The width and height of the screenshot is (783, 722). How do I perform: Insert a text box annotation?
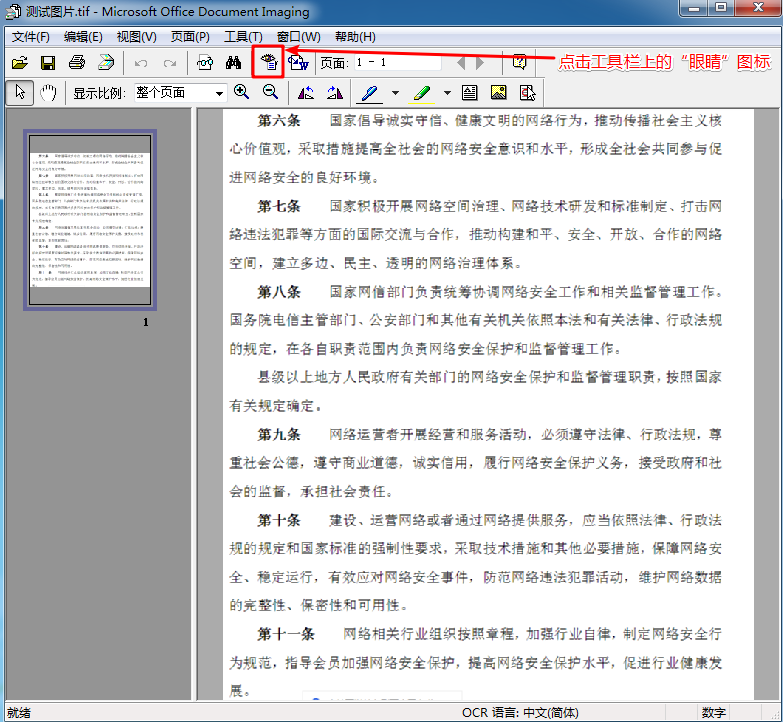[469, 93]
